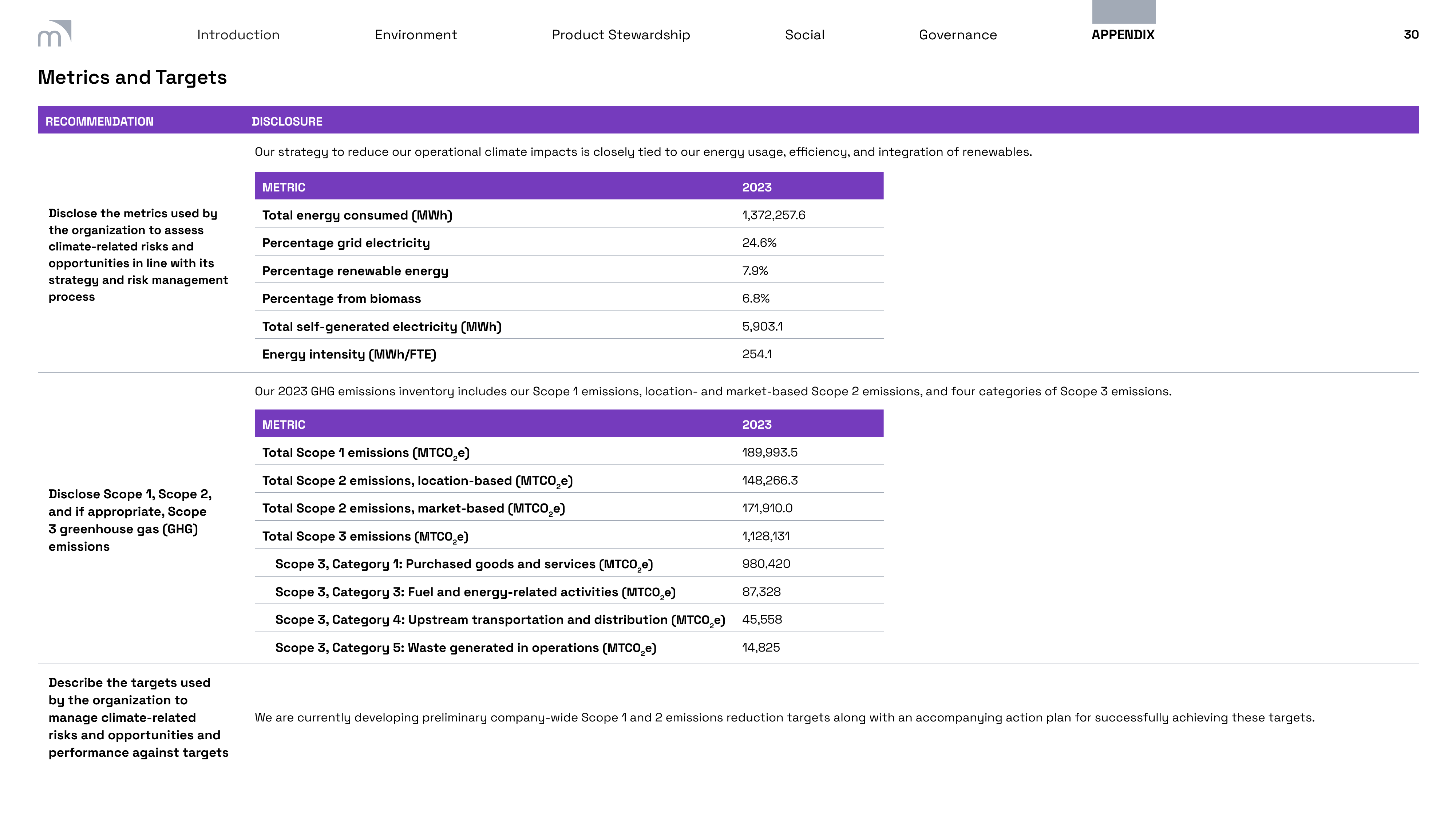Click the GHG emissions METRIC table header
The height and width of the screenshot is (819, 1456).
[x=284, y=424]
